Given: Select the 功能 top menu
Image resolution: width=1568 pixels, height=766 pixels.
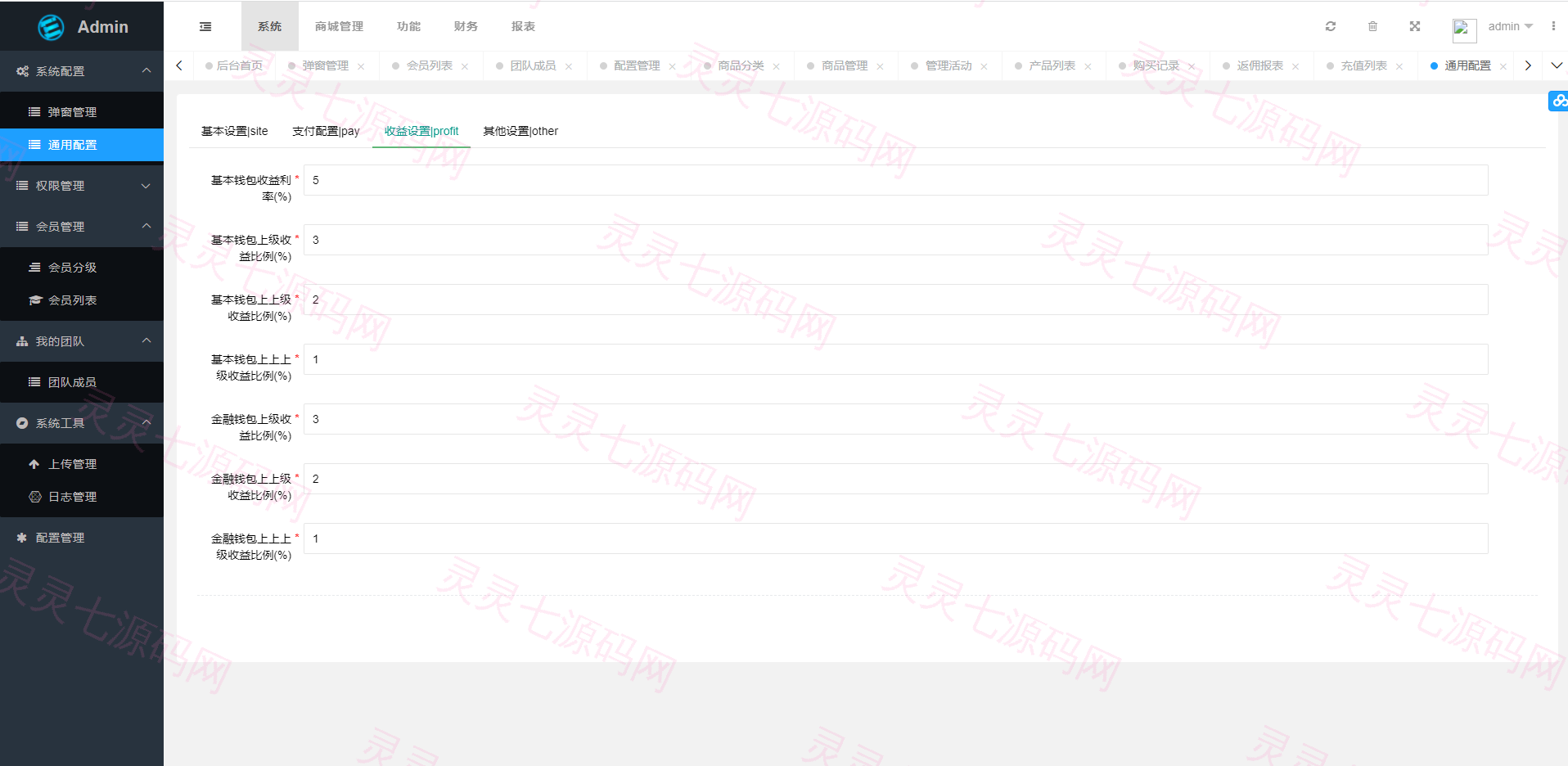Looking at the screenshot, I should point(408,26).
